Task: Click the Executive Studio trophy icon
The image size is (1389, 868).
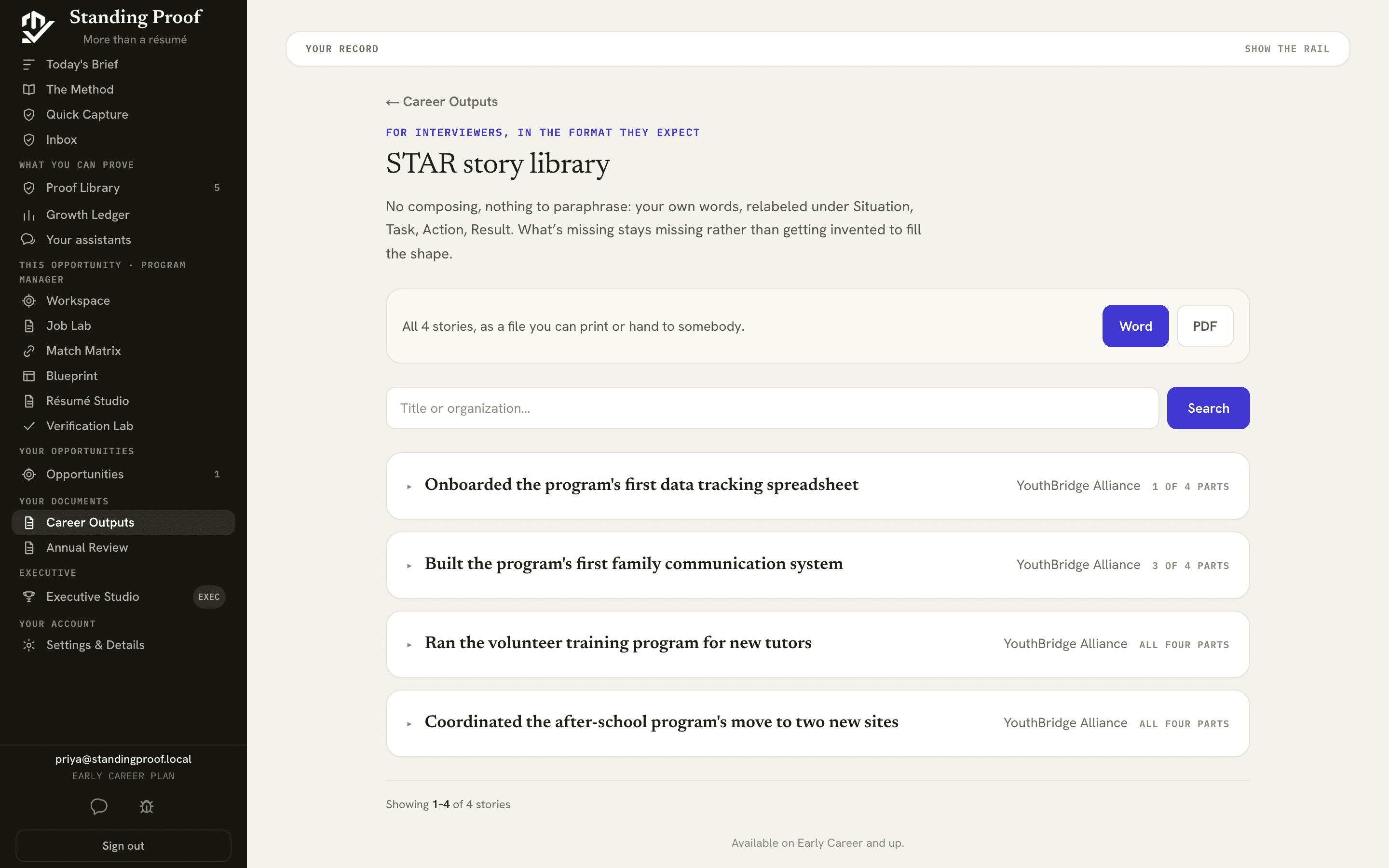Action: pos(29,597)
